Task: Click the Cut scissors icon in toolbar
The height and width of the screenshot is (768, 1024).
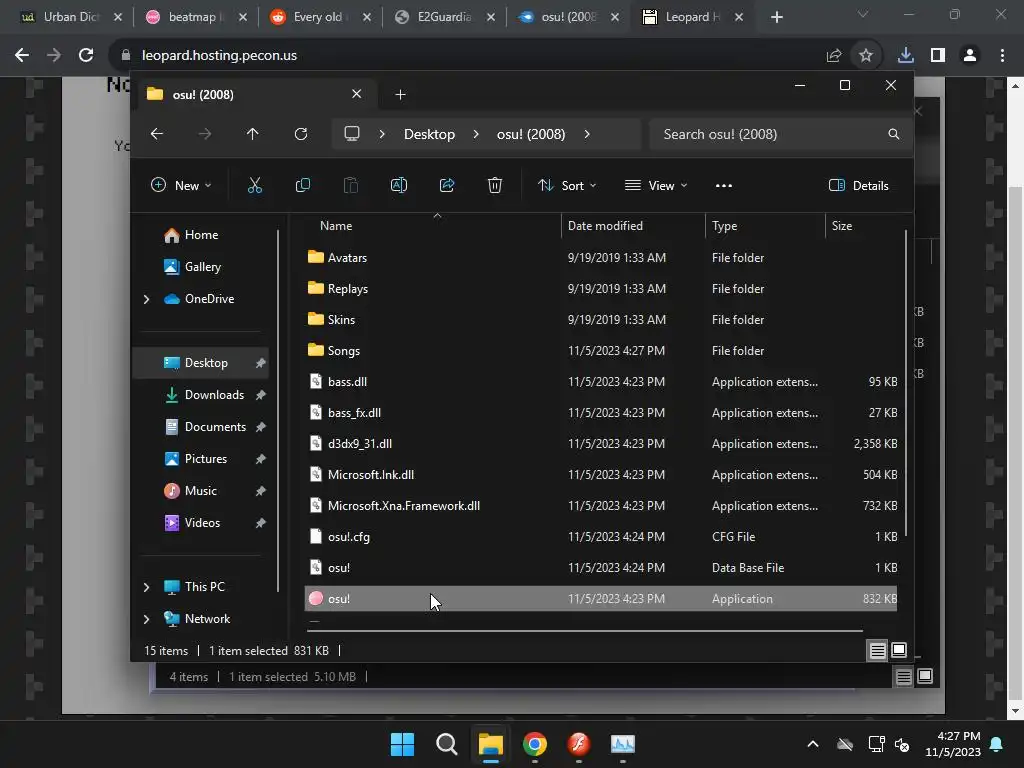Action: point(255,185)
